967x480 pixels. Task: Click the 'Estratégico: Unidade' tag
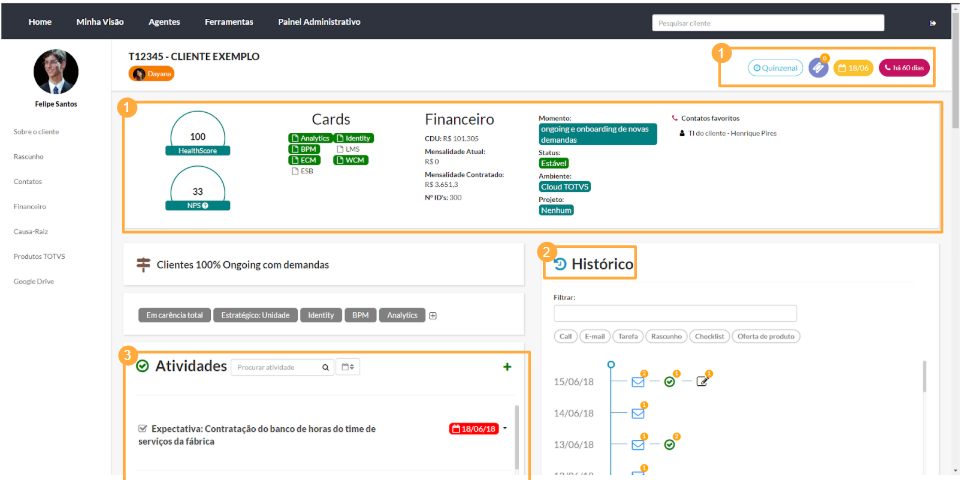click(x=255, y=315)
